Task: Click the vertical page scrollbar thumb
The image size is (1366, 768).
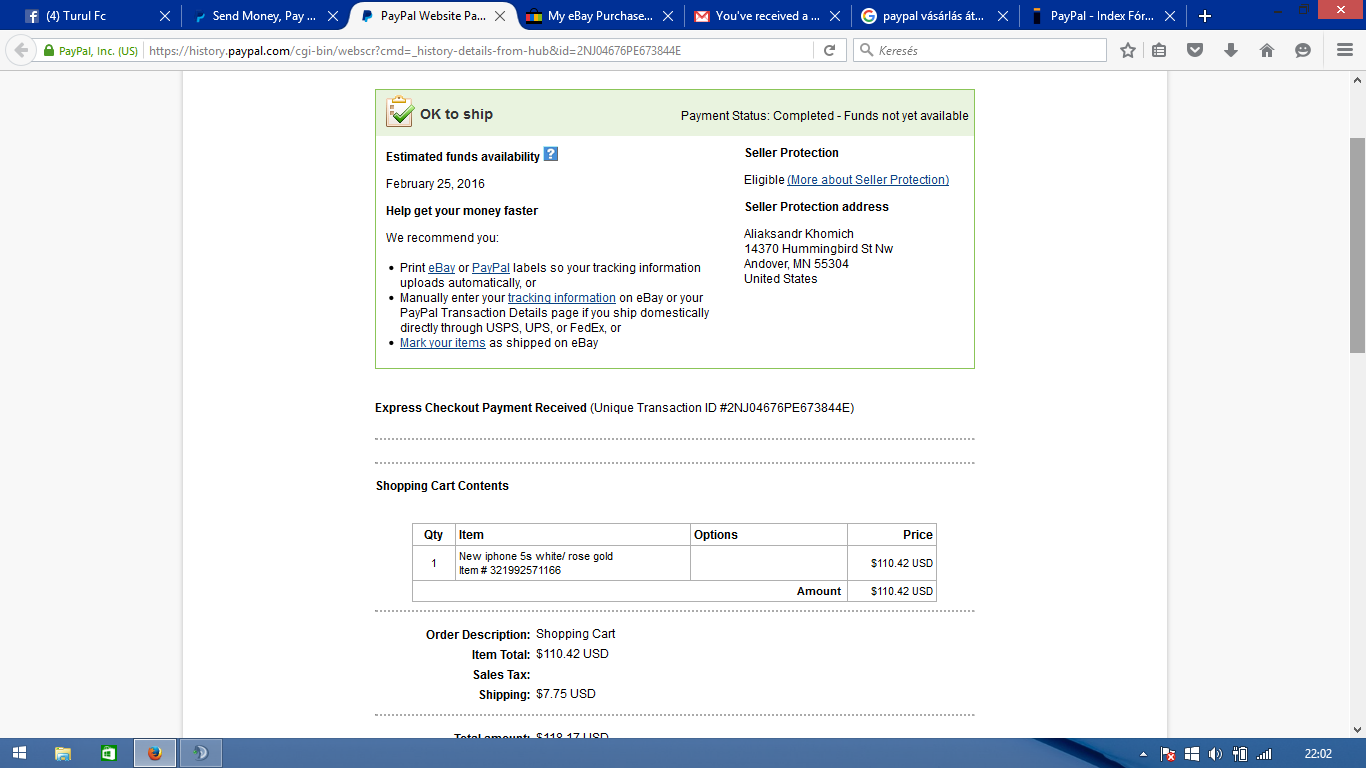Action: (1357, 245)
